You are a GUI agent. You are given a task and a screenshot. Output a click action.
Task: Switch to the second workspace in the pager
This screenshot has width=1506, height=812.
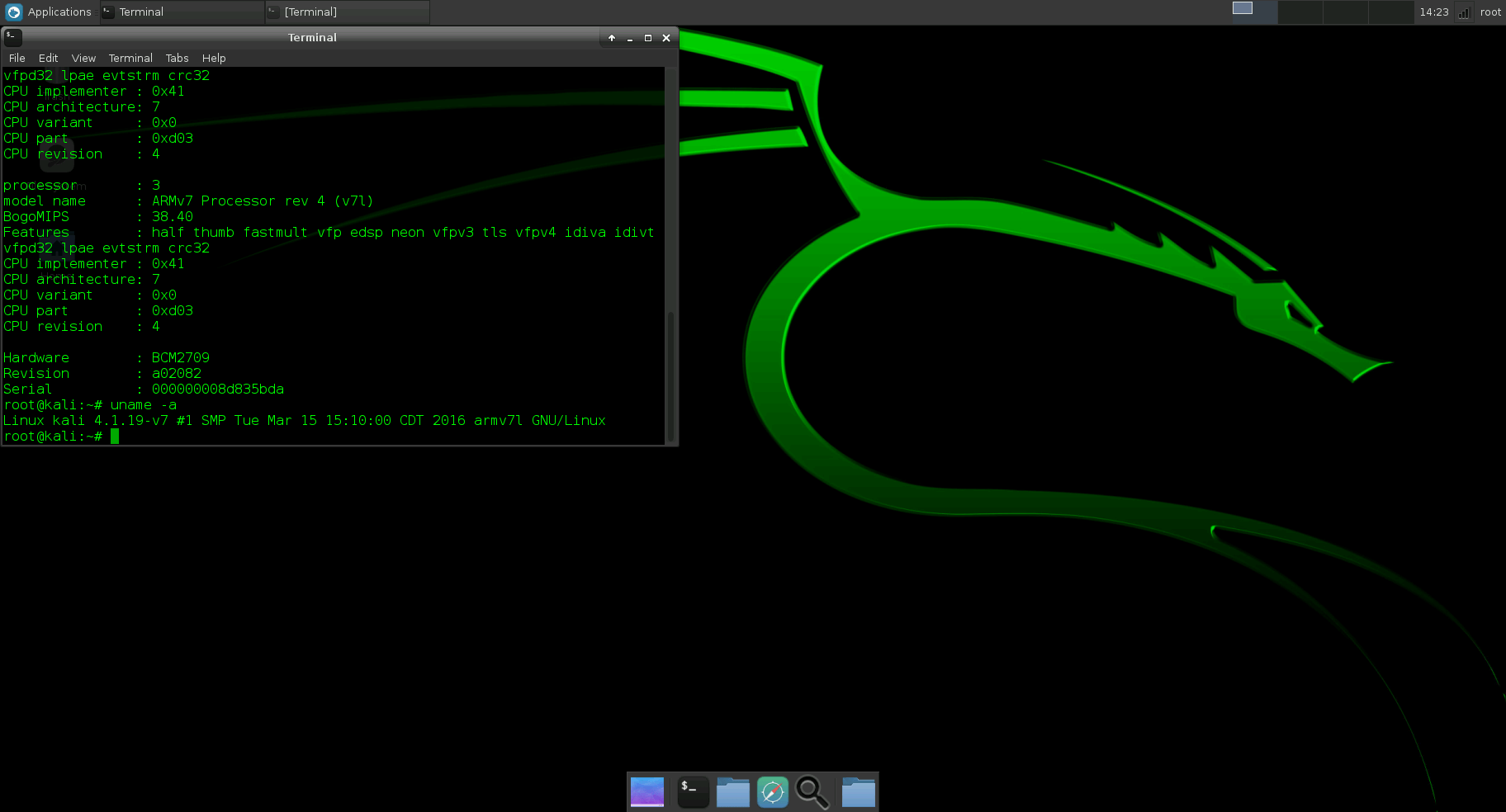[1300, 12]
